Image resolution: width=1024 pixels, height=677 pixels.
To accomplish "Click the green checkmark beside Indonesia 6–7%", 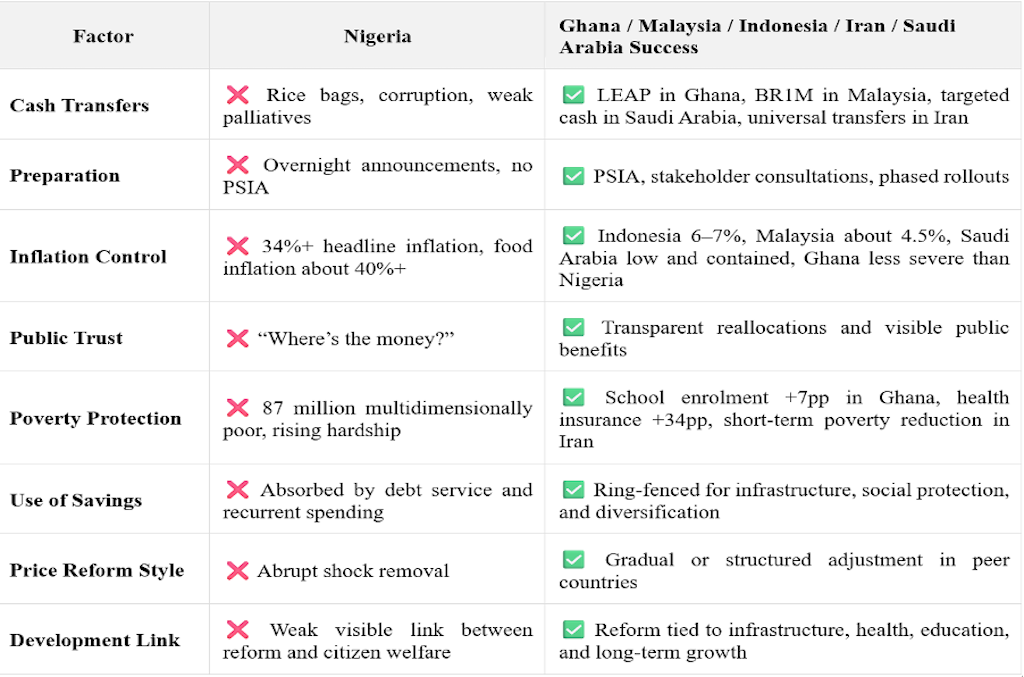I will click(573, 236).
